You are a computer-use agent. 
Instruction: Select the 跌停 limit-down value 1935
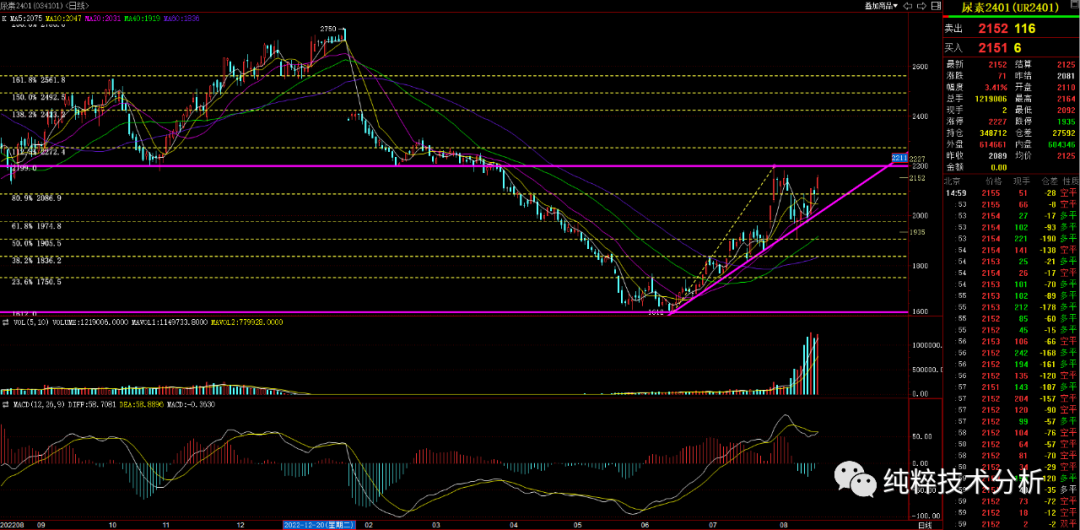tap(1066, 122)
